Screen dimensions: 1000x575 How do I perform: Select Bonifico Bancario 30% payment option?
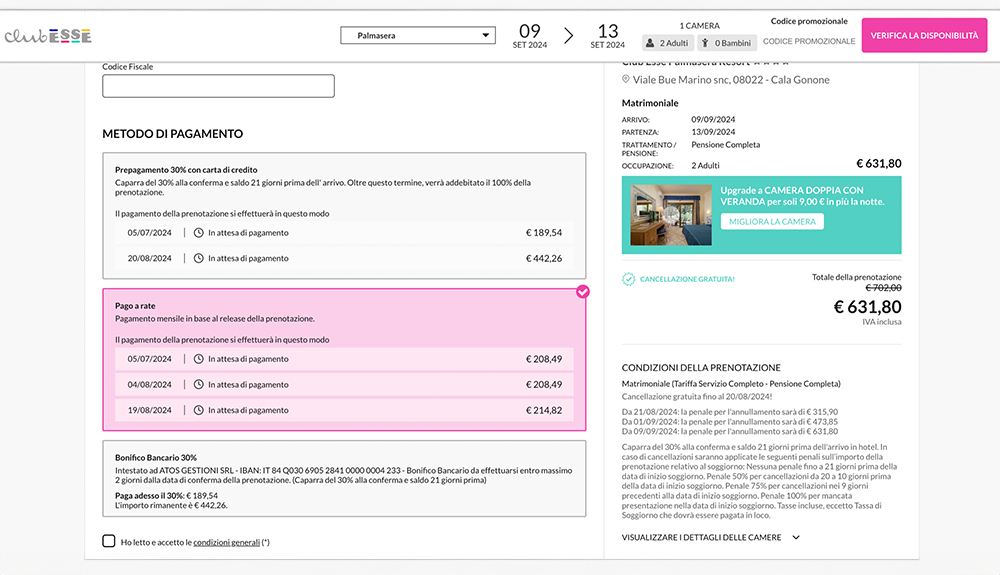[344, 478]
